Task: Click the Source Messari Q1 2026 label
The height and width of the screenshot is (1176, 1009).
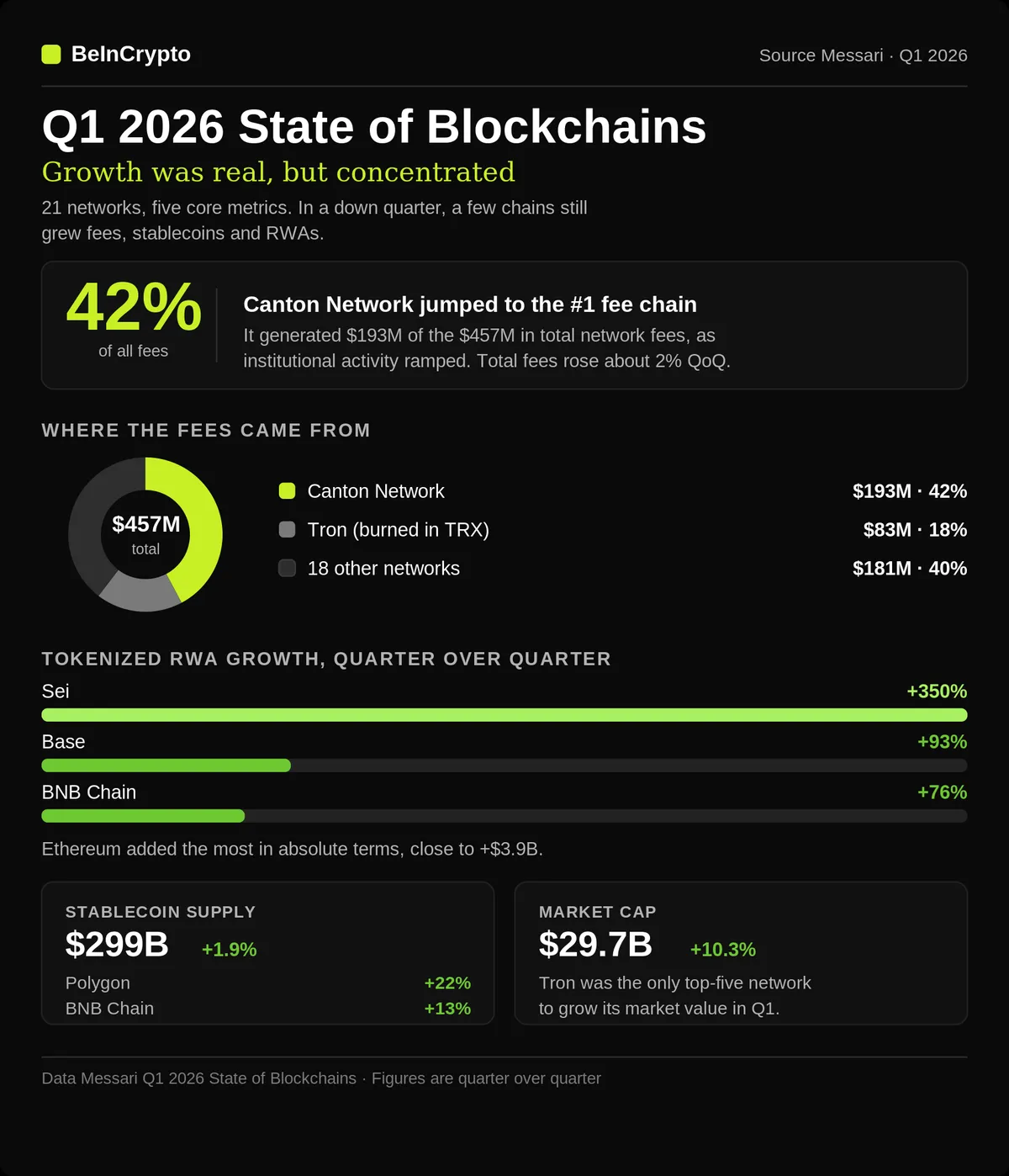Action: [x=863, y=56]
